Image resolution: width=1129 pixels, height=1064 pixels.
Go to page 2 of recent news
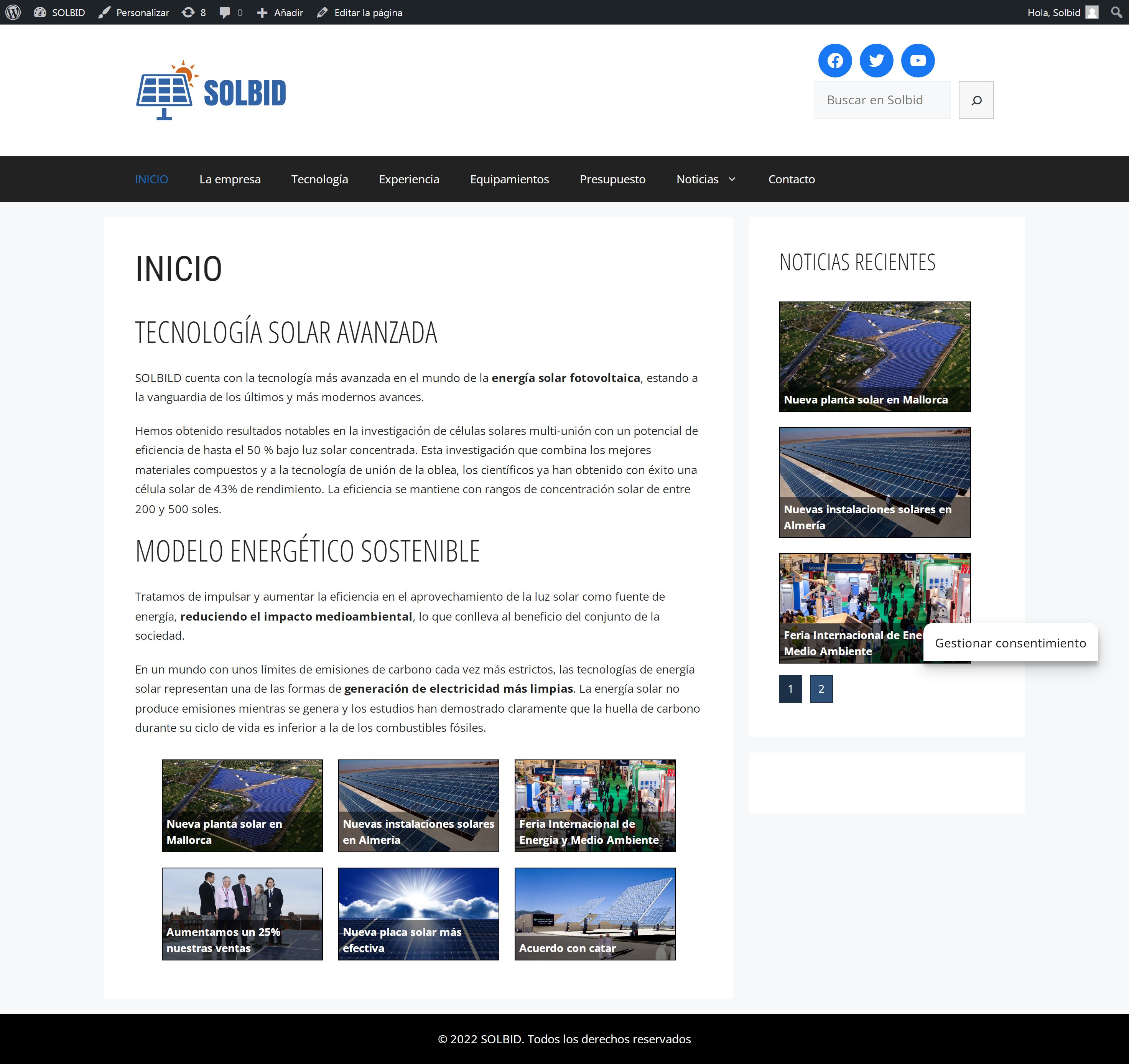point(821,688)
